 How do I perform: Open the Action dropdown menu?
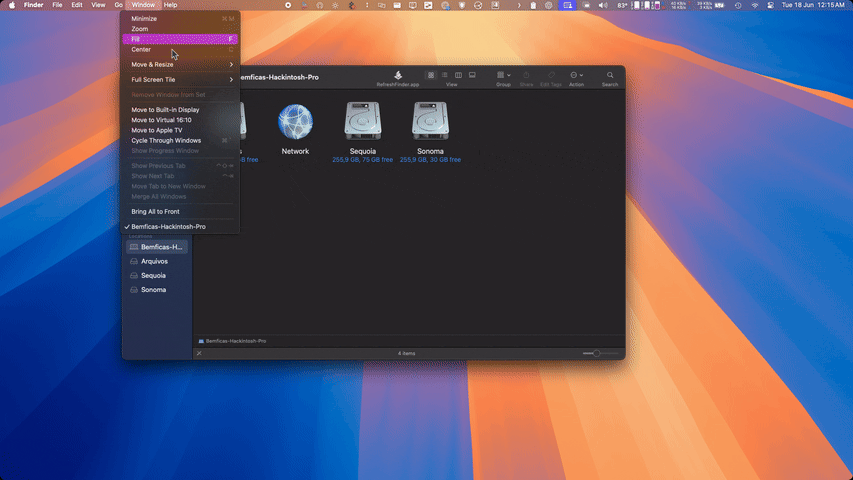(x=576, y=75)
